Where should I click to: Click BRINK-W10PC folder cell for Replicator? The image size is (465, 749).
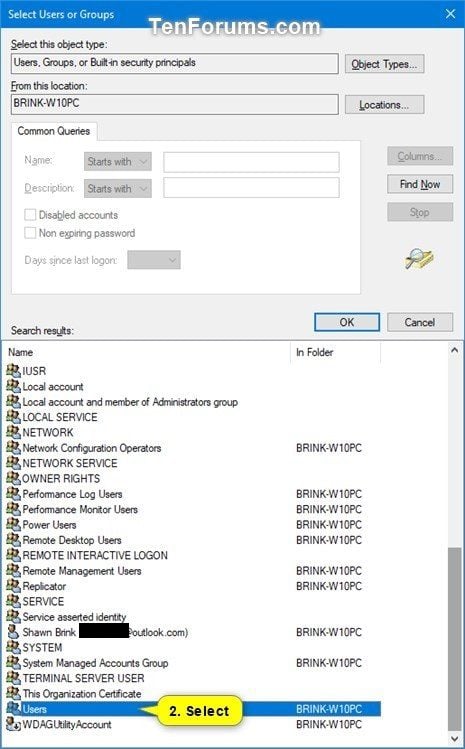329,586
